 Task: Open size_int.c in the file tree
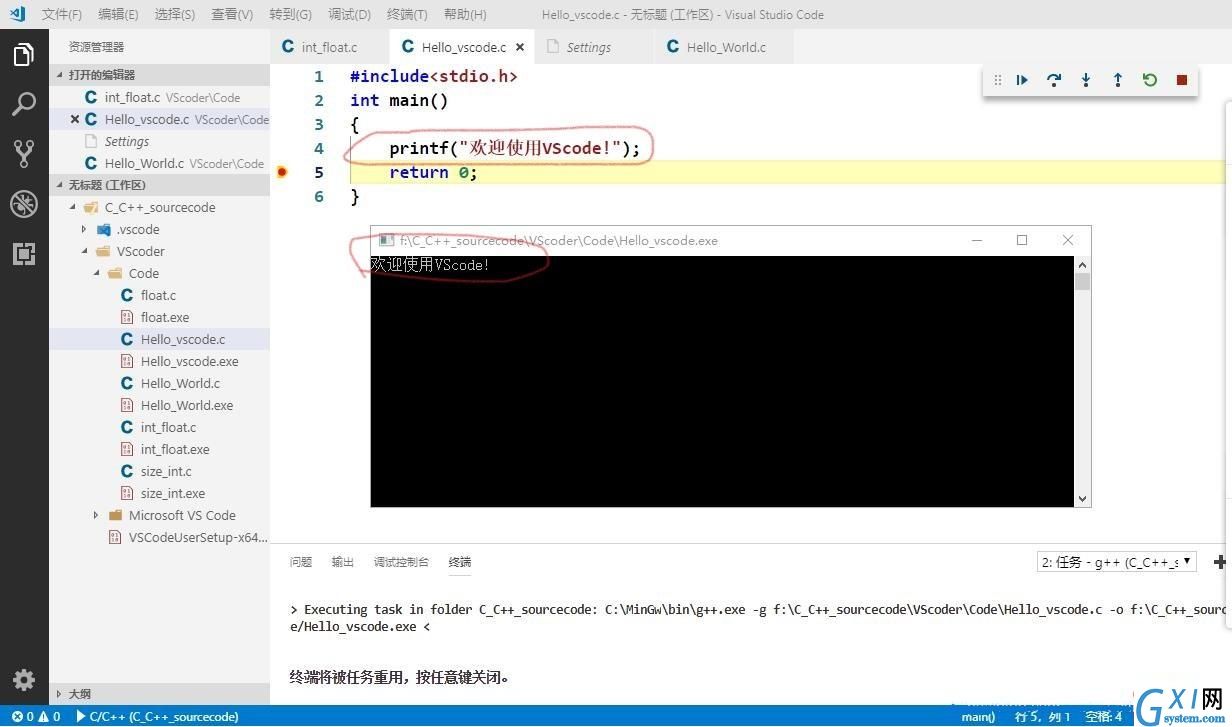[166, 471]
